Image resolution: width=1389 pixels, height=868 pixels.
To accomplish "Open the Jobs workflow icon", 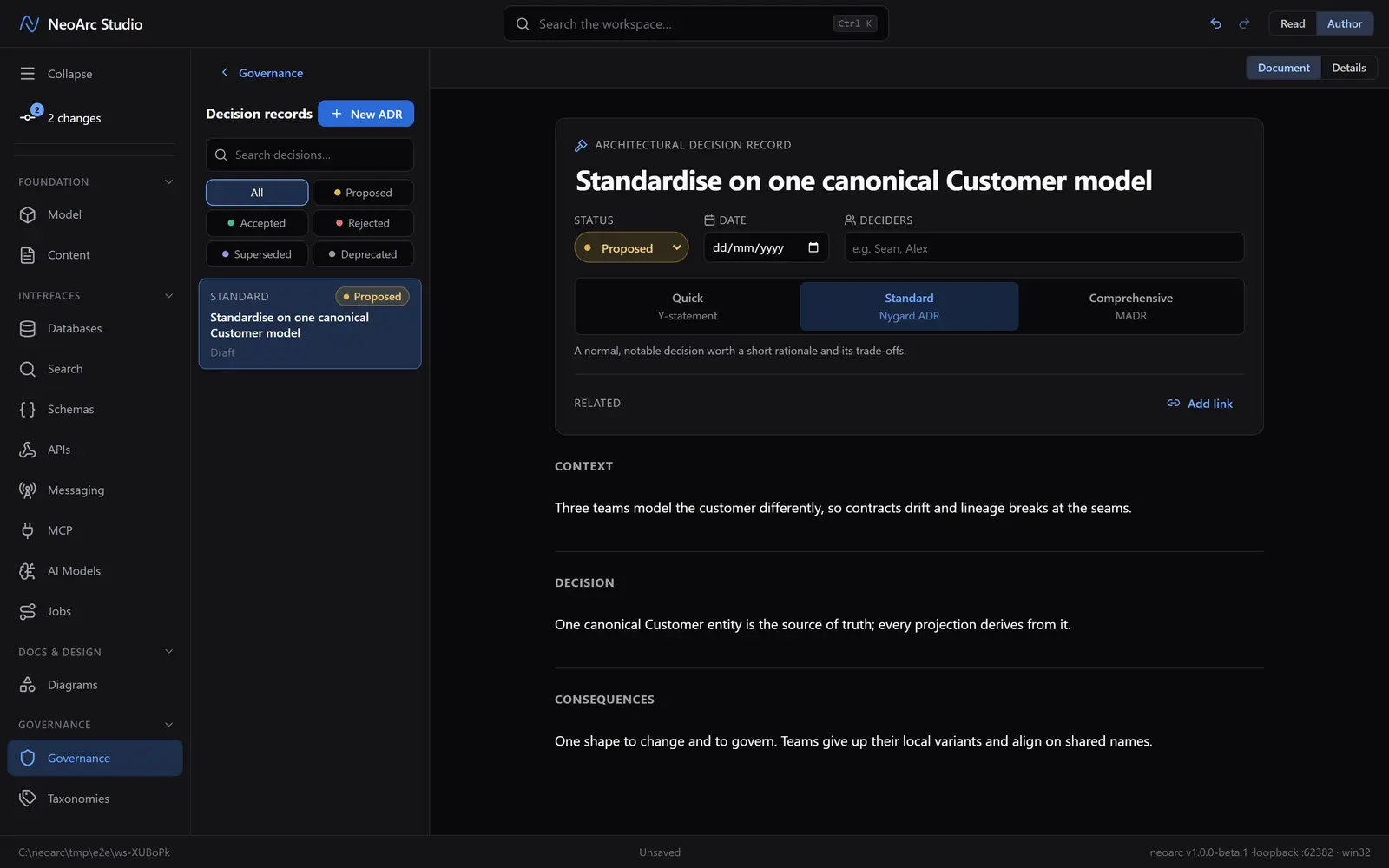I will click(28, 611).
